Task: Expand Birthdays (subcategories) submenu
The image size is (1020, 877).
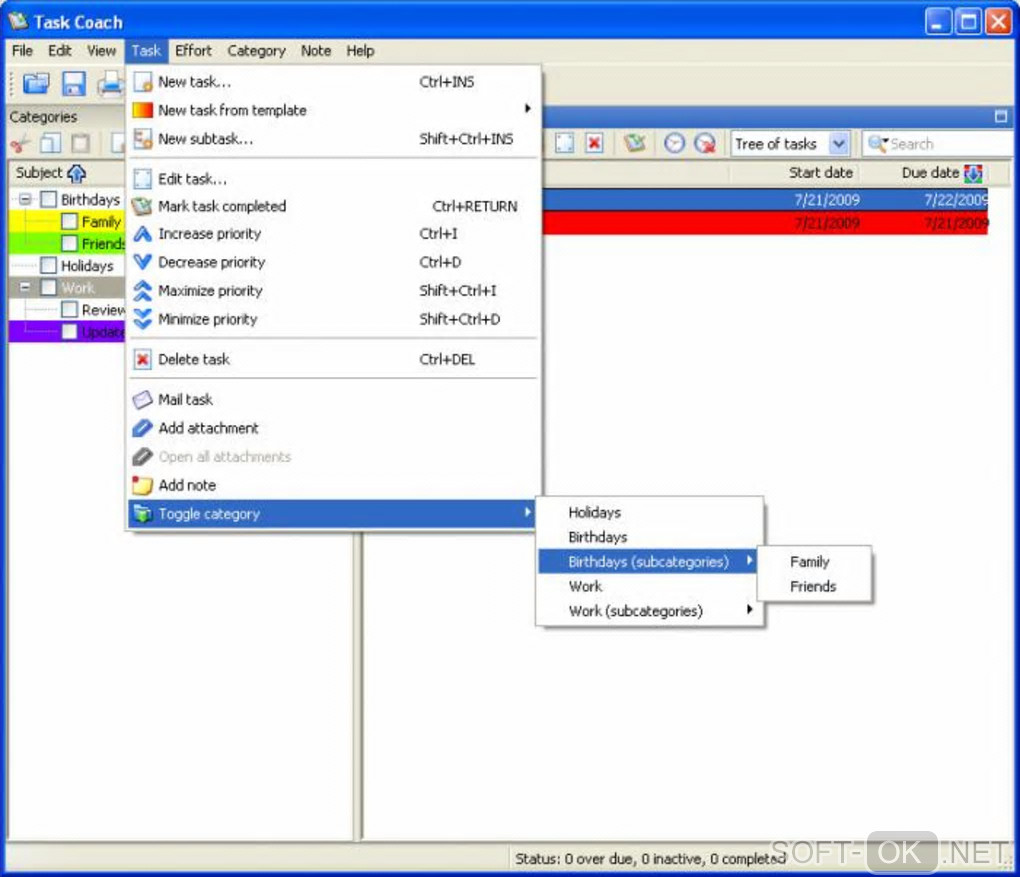Action: coord(648,561)
